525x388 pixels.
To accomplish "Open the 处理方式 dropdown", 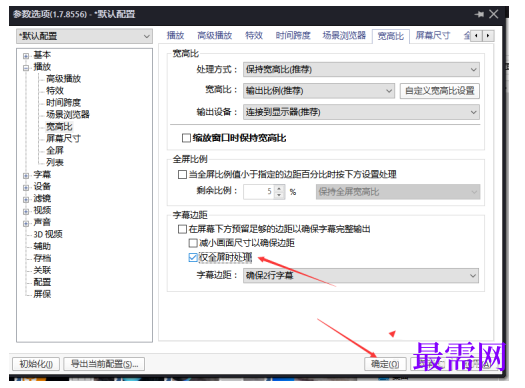I will (361, 70).
